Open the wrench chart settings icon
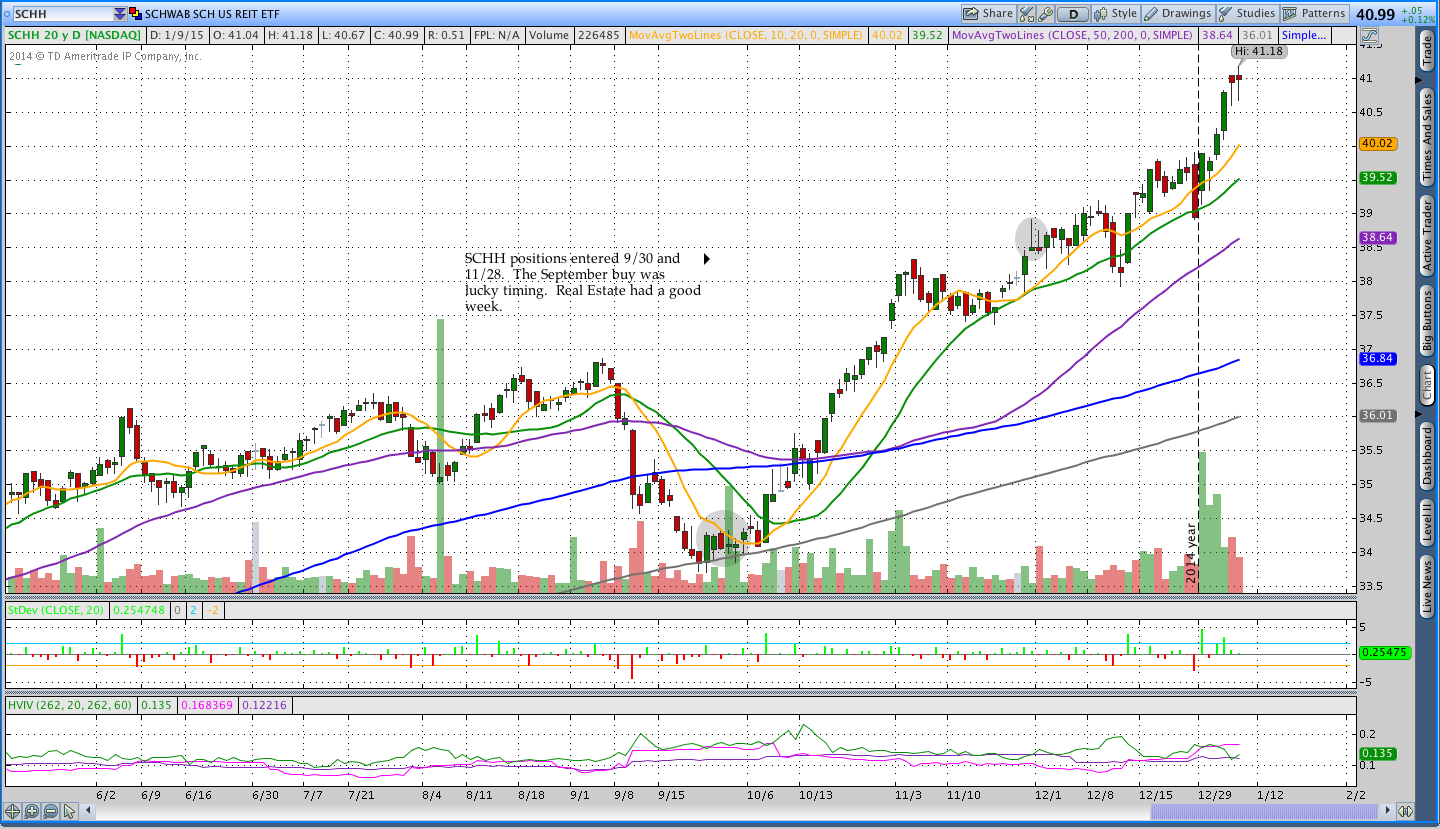The height and width of the screenshot is (829, 1440). [1045, 14]
